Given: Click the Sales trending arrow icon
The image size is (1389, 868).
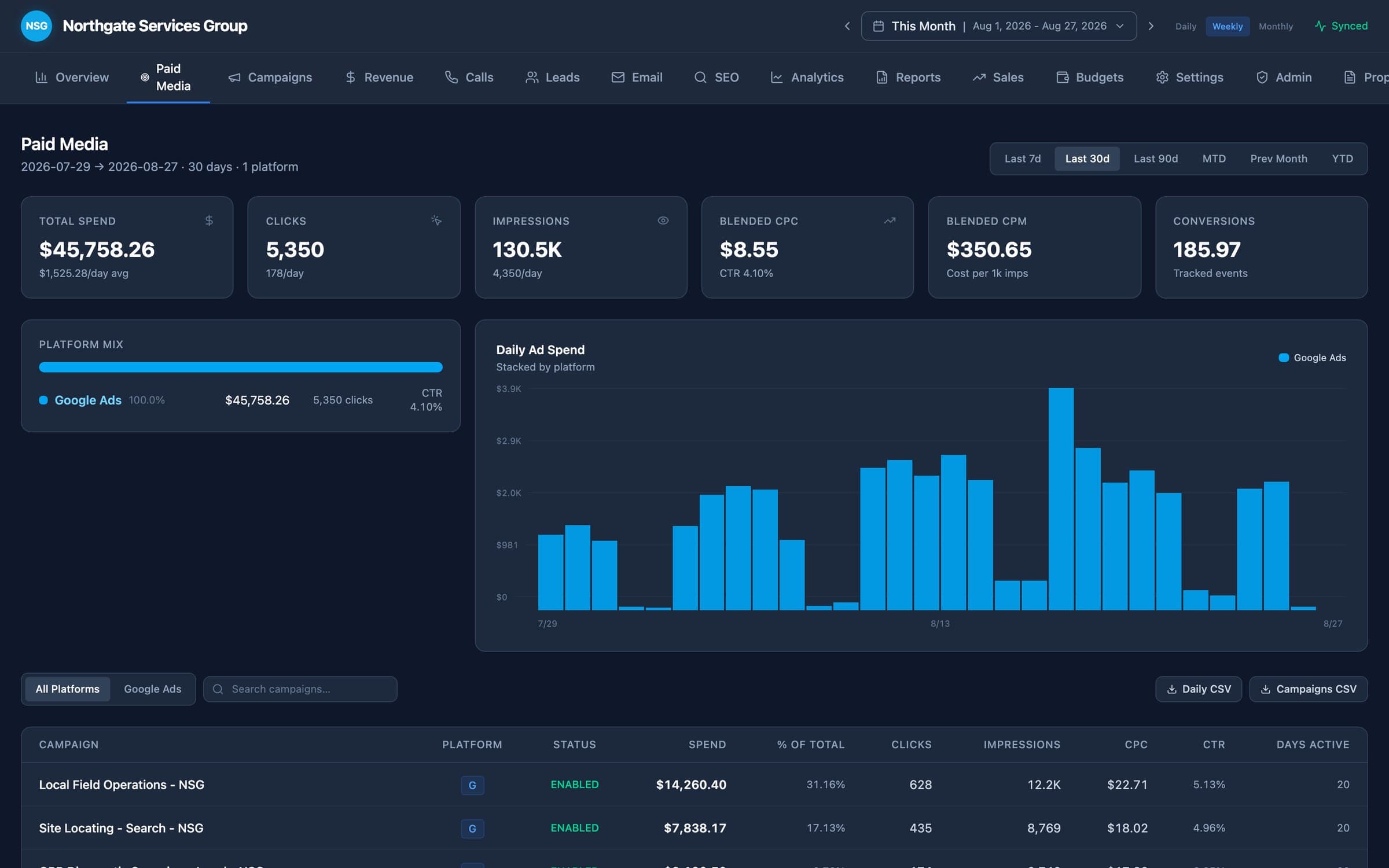Looking at the screenshot, I should click(x=979, y=78).
